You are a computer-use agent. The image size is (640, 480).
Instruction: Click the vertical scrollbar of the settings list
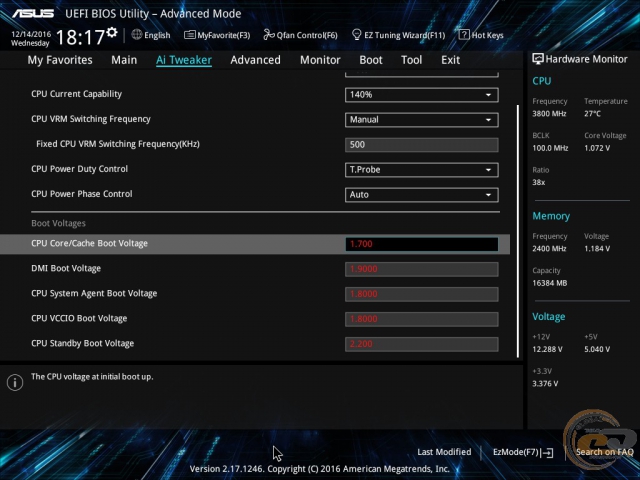518,231
